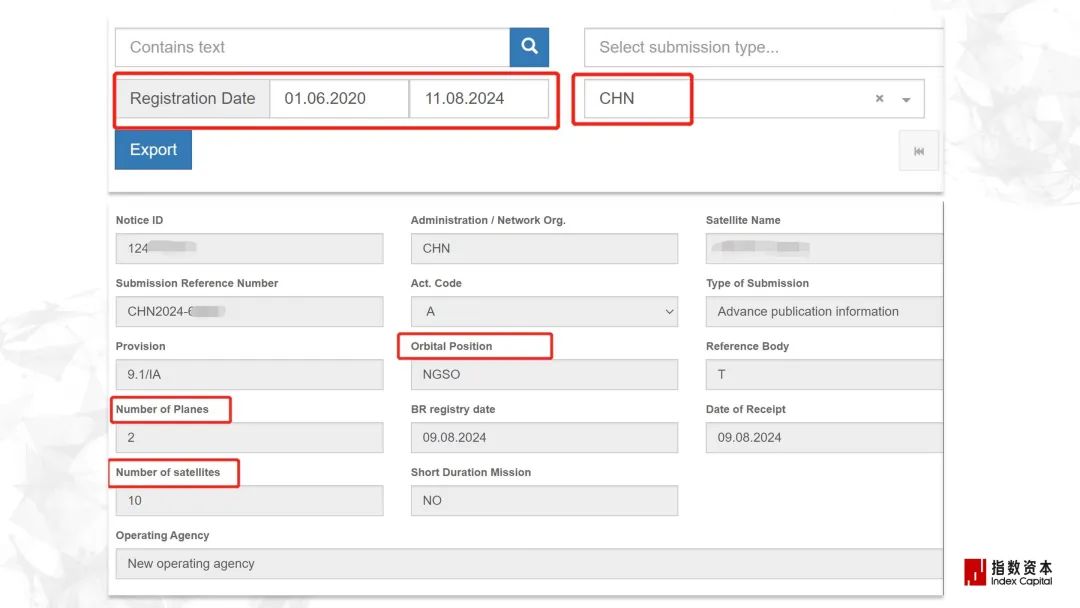
Task: Click the Submission Reference Number label
Action: [x=197, y=283]
